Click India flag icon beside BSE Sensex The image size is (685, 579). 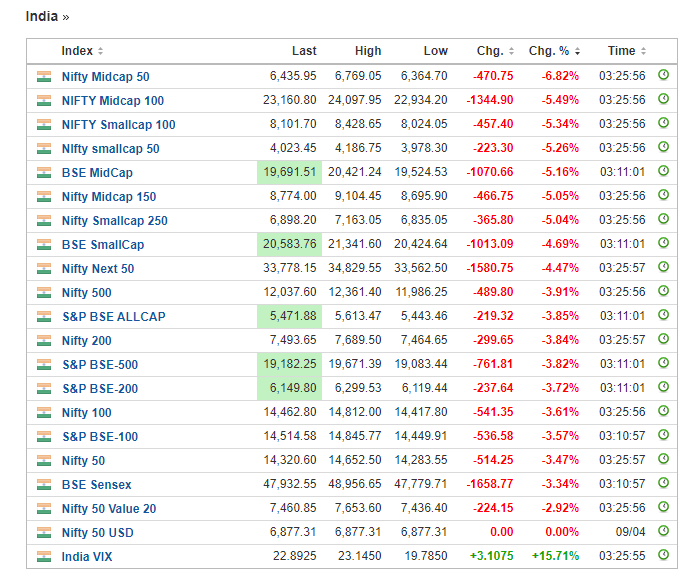[x=44, y=485]
